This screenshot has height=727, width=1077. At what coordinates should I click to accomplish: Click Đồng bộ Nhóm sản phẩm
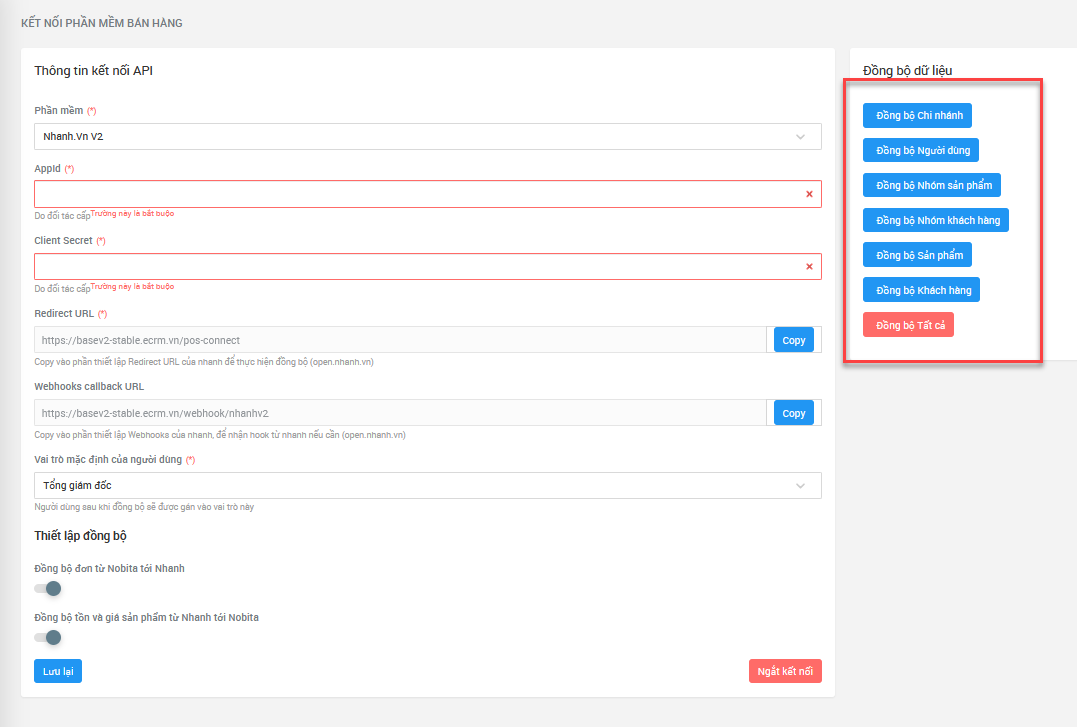(931, 185)
